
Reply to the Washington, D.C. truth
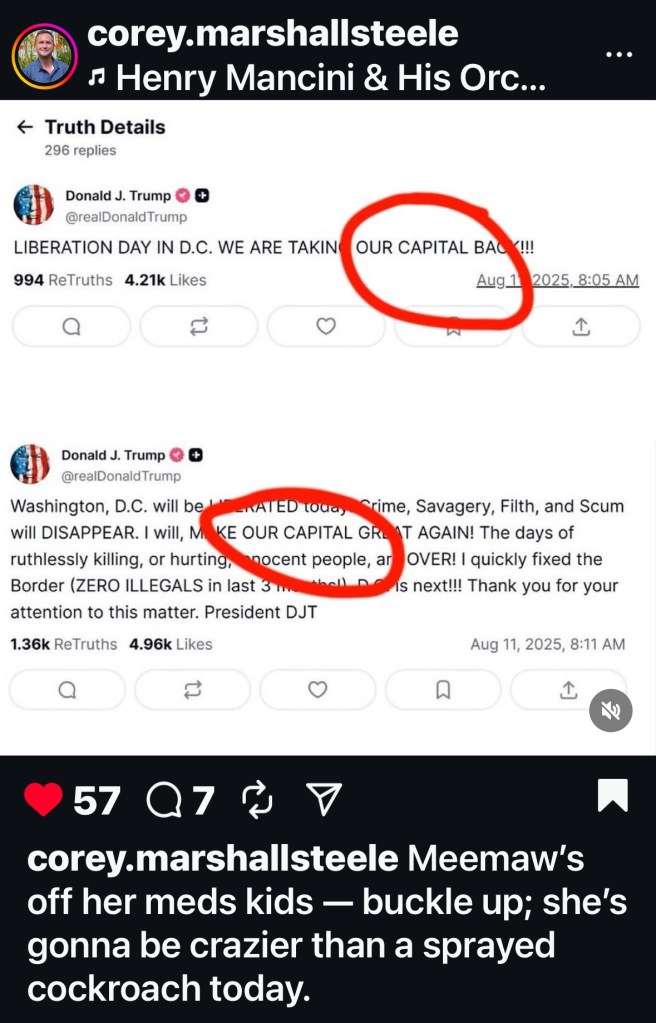click(x=67, y=690)
